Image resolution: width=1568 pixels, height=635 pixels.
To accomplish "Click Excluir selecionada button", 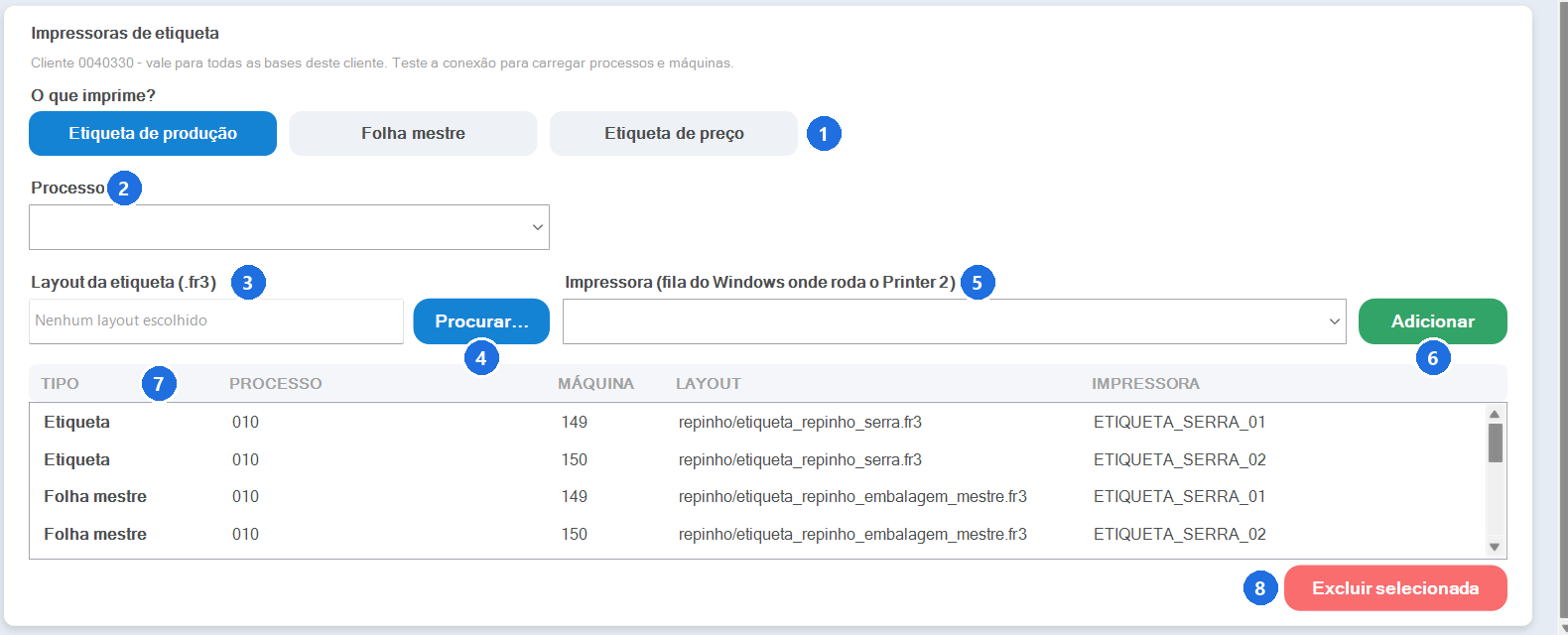I will (x=1395, y=588).
